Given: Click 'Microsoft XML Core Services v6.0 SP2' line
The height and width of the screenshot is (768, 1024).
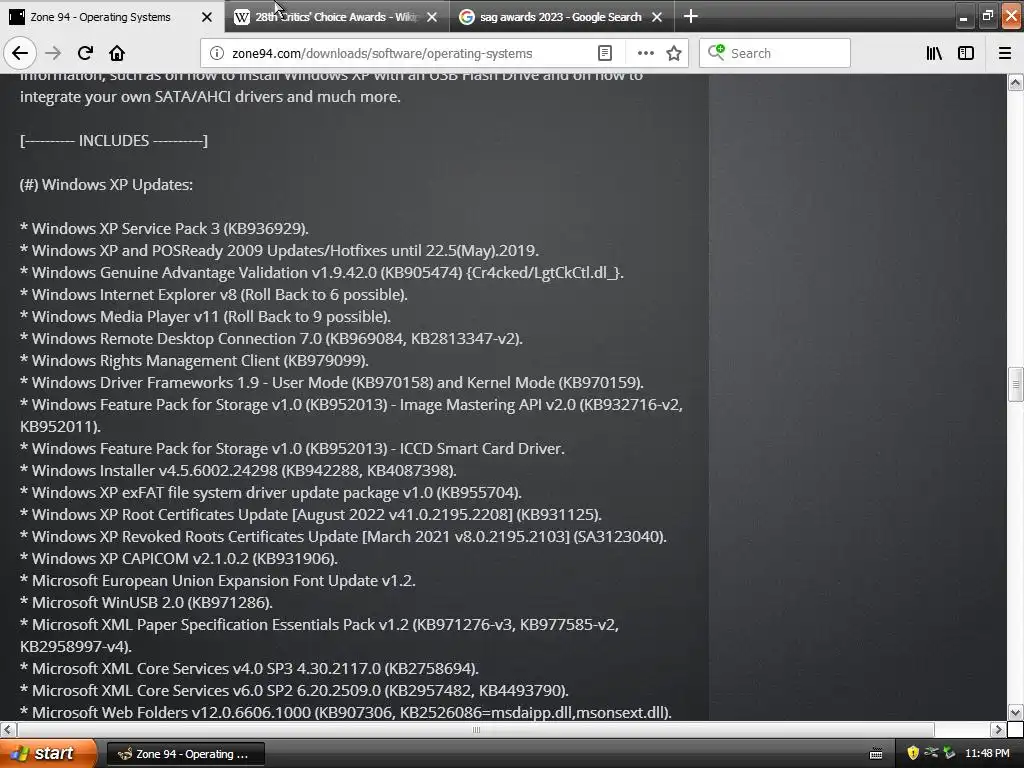Looking at the screenshot, I should click(294, 690).
